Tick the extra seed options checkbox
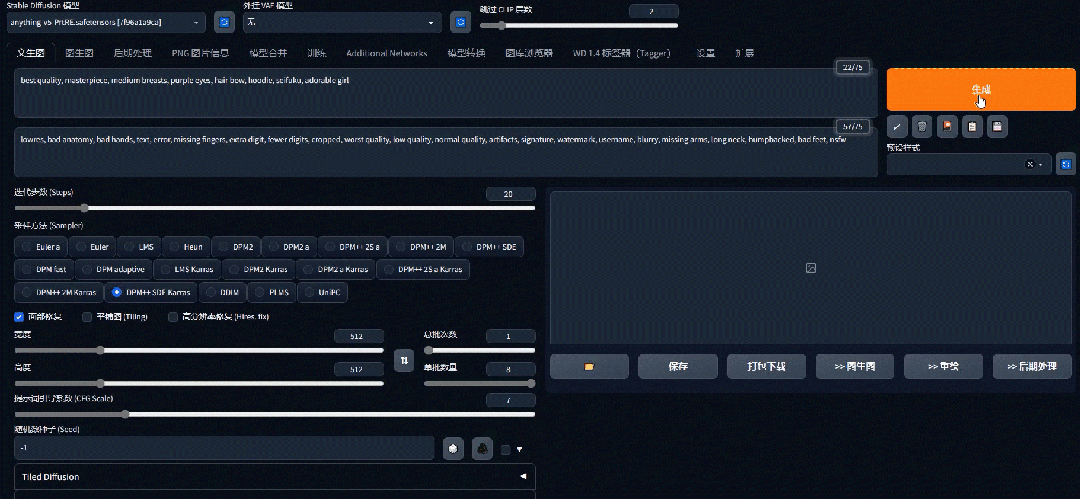This screenshot has width=1080, height=499. point(506,449)
